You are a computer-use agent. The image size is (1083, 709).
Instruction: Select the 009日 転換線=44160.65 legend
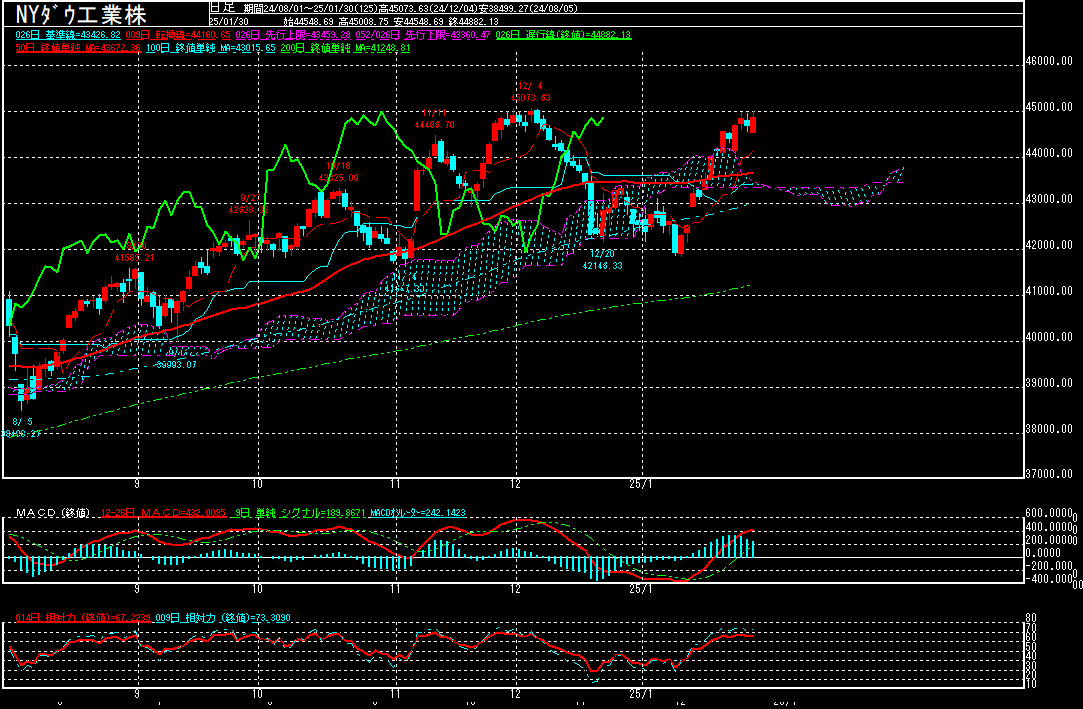pos(178,35)
